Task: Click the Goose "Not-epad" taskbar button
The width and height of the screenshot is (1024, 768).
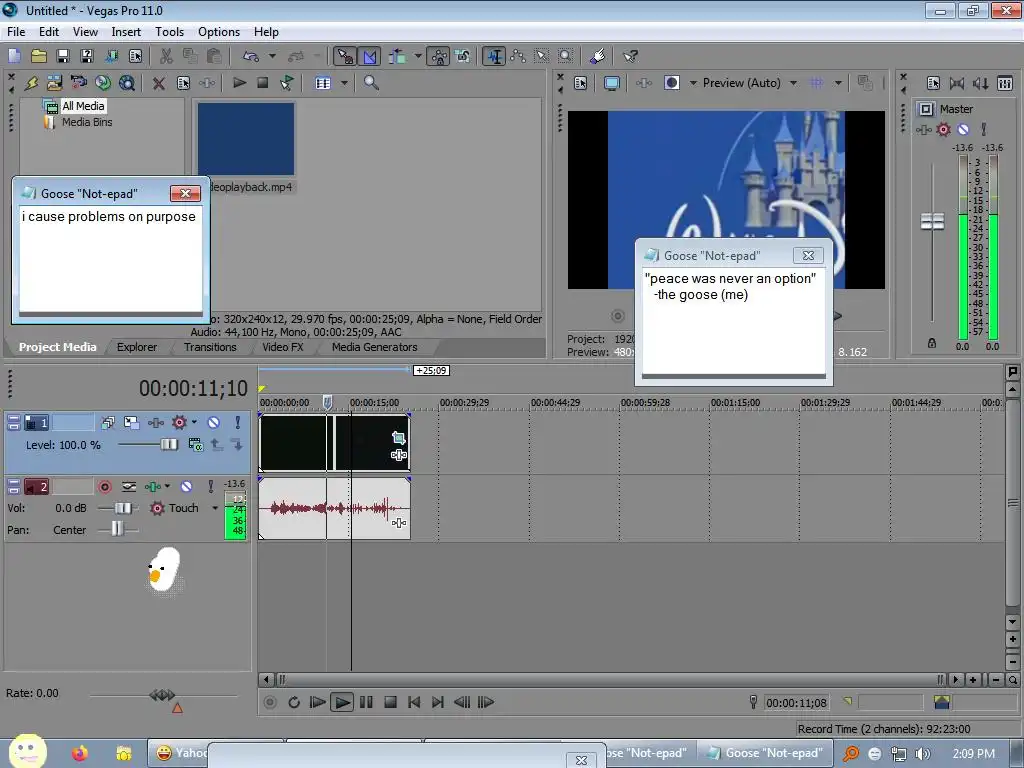Action: point(764,753)
